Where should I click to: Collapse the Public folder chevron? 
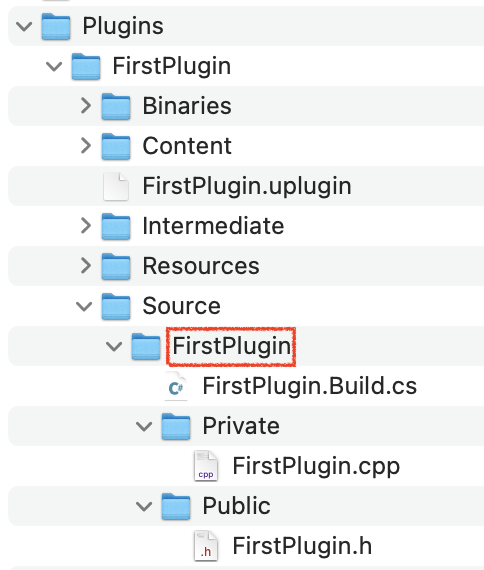(144, 506)
